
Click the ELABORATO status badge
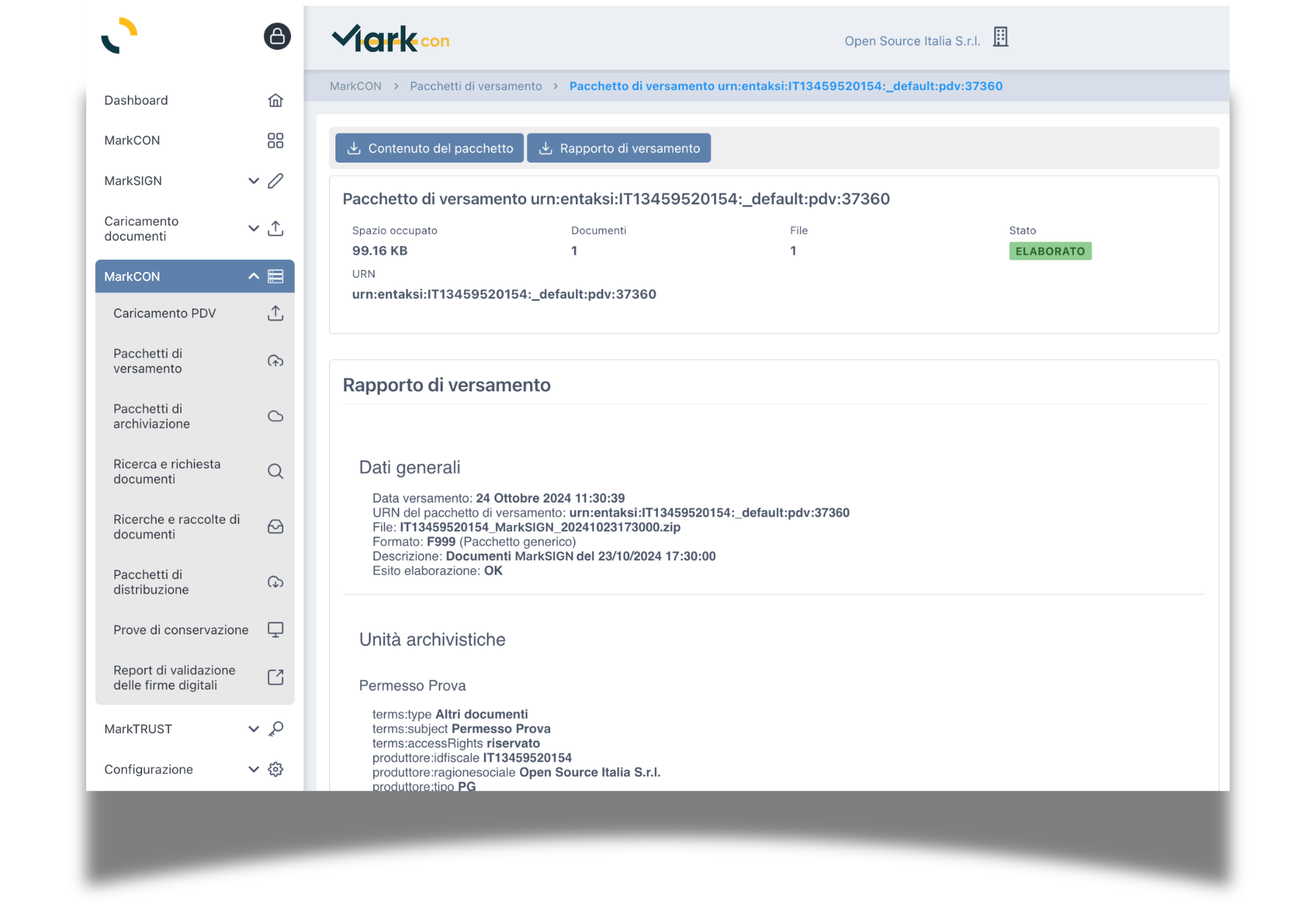click(x=1050, y=251)
